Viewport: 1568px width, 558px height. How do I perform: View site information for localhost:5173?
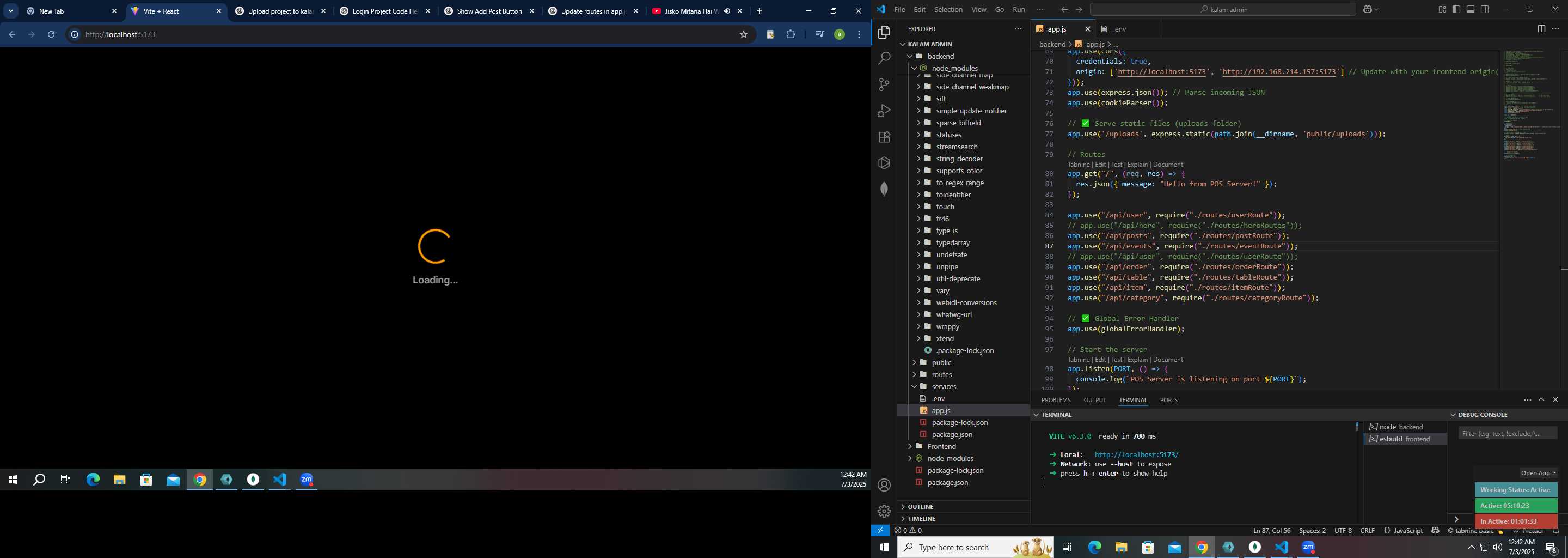(x=74, y=35)
